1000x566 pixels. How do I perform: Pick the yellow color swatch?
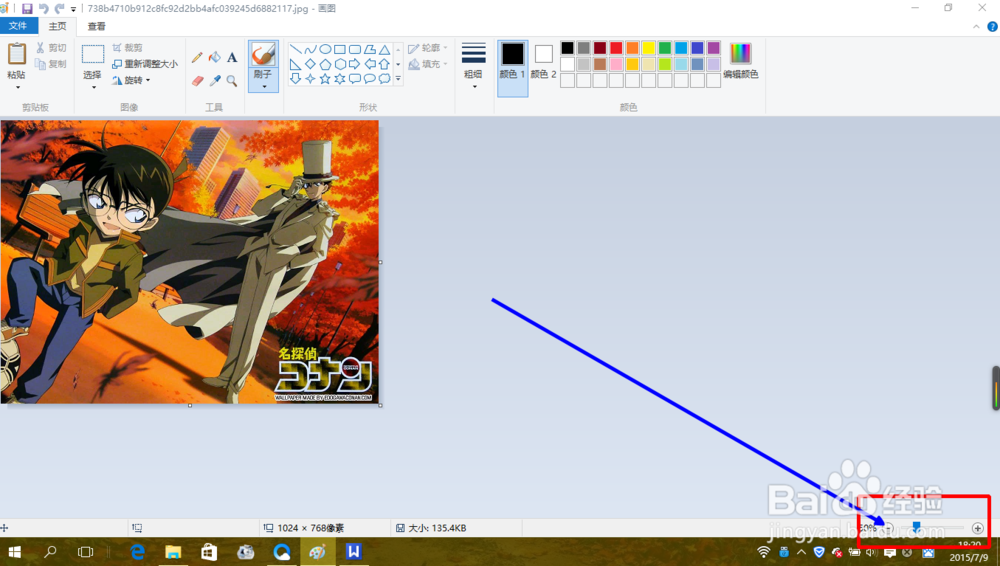pyautogui.click(x=649, y=48)
